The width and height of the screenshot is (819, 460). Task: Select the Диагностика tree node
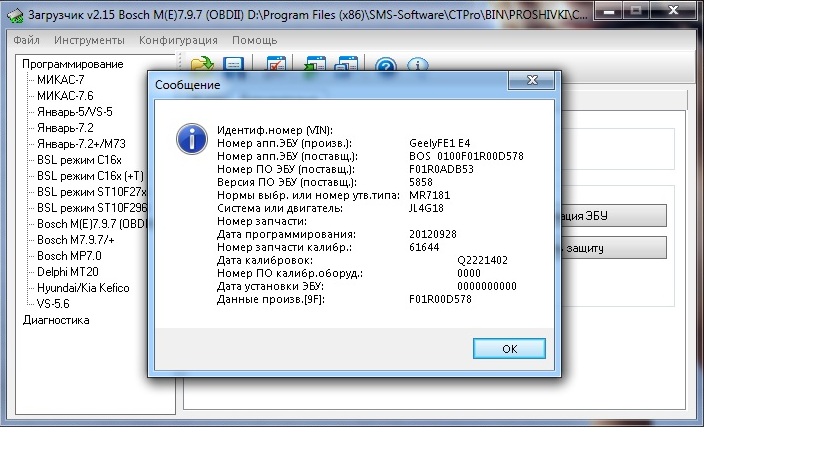pyautogui.click(x=56, y=320)
